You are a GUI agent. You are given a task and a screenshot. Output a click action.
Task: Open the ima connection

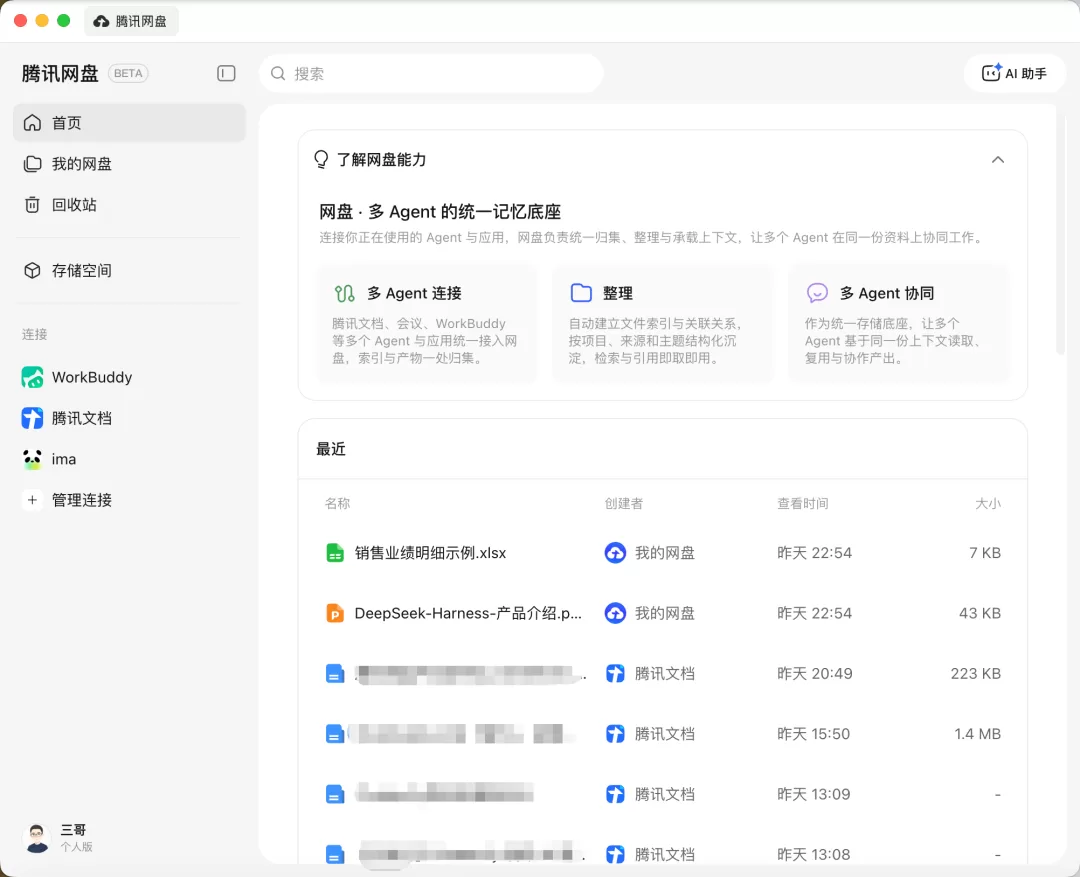click(129, 459)
